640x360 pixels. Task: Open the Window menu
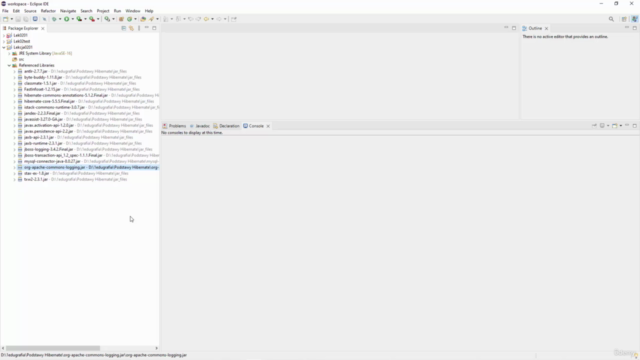(133, 11)
